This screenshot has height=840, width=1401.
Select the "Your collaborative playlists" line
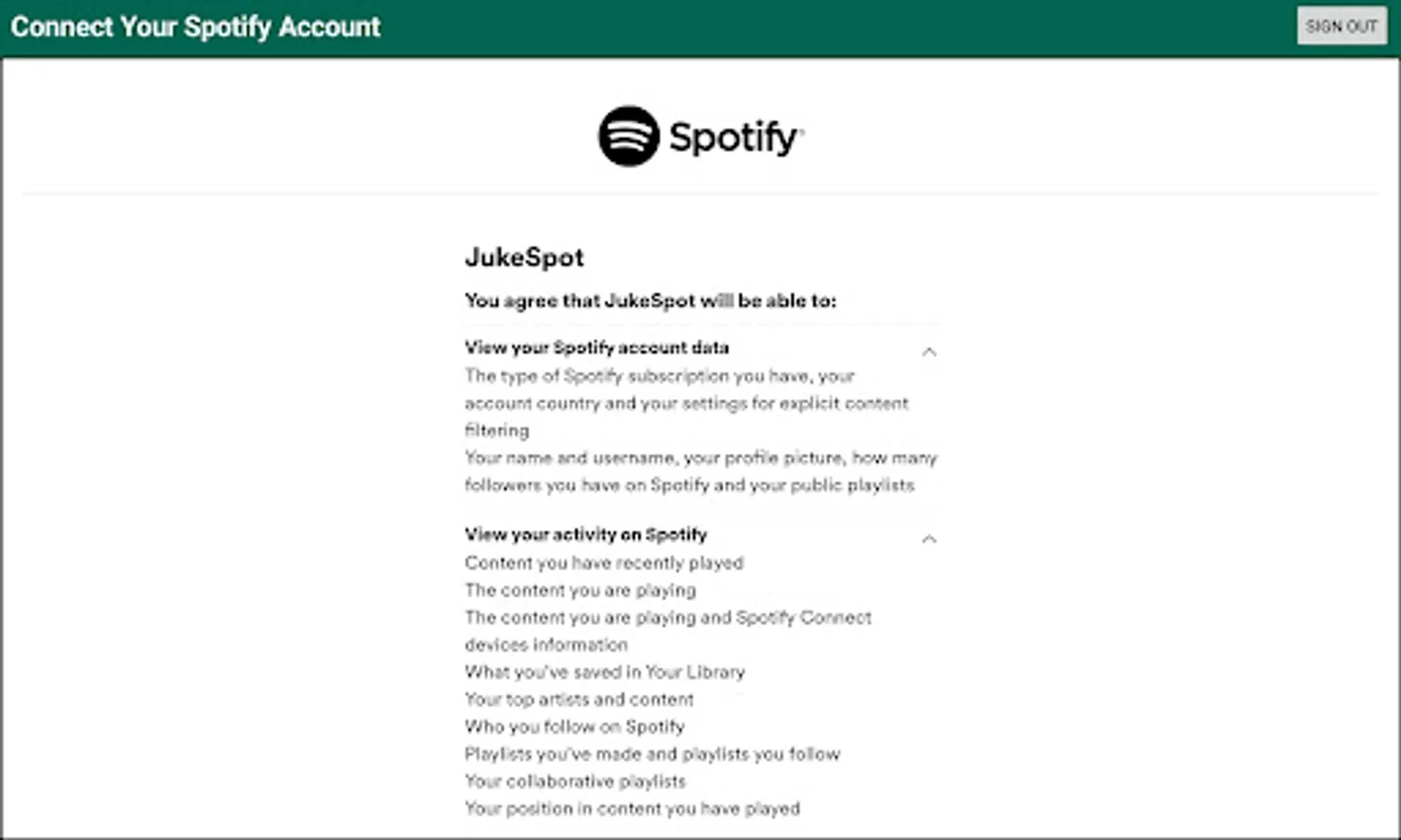pos(575,781)
